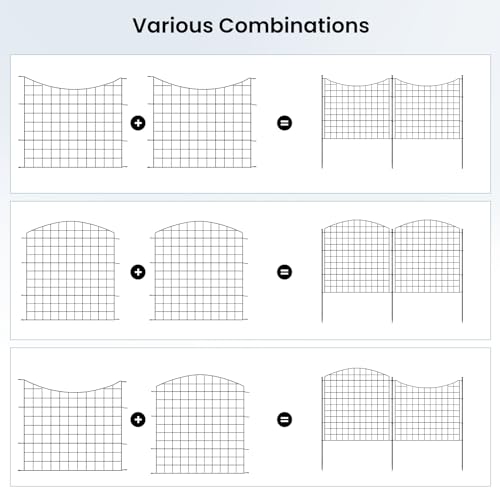Select the second arched fence panel in middle row
The height and width of the screenshot is (500, 500).
click(x=199, y=271)
